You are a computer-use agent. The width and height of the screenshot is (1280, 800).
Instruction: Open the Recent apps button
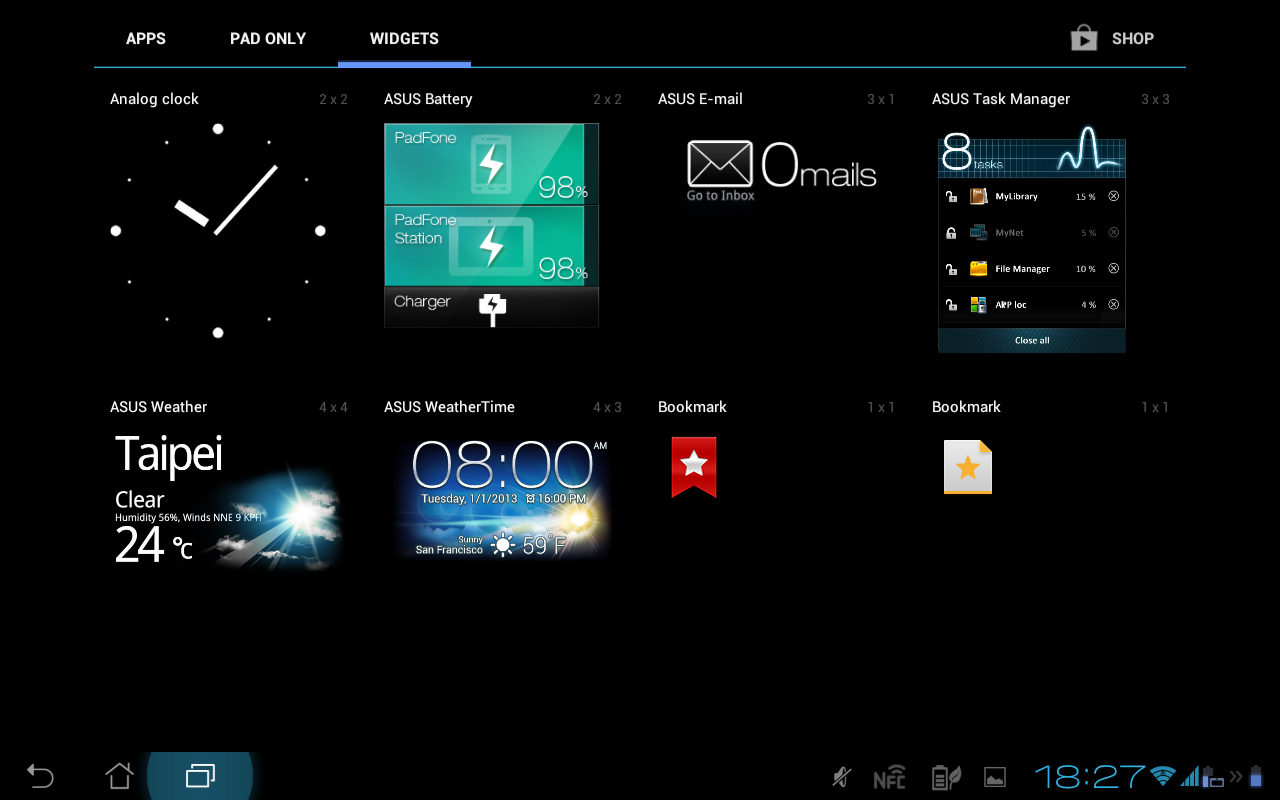200,775
